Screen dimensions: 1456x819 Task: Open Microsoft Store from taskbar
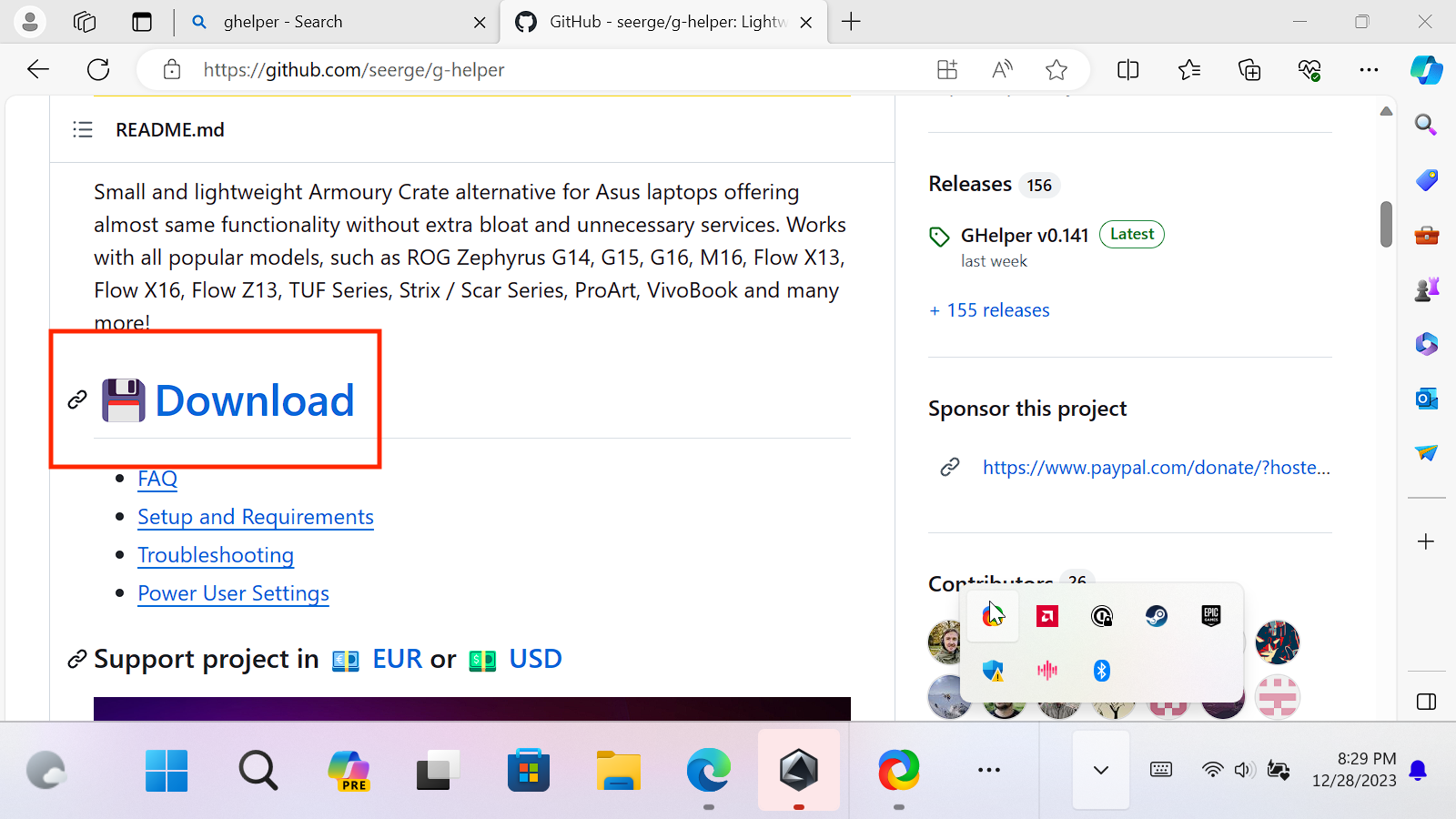(529, 771)
